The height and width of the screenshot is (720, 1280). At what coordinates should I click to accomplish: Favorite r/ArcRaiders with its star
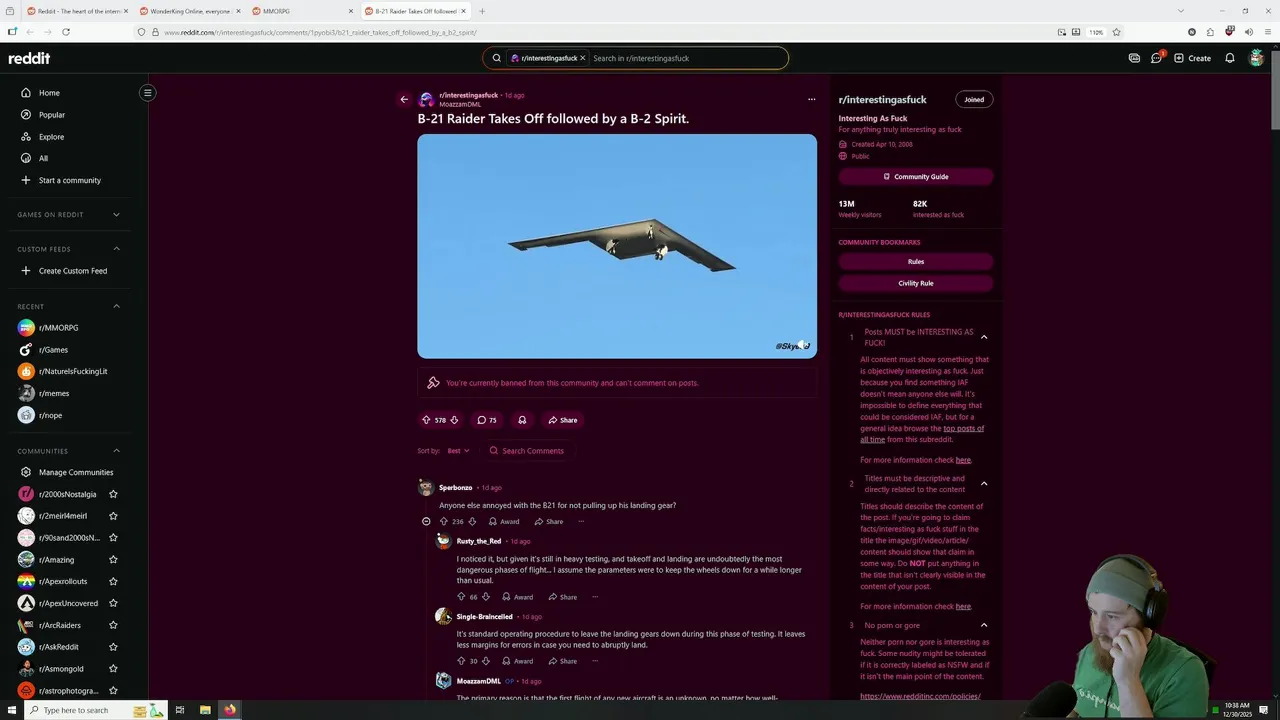coord(113,625)
